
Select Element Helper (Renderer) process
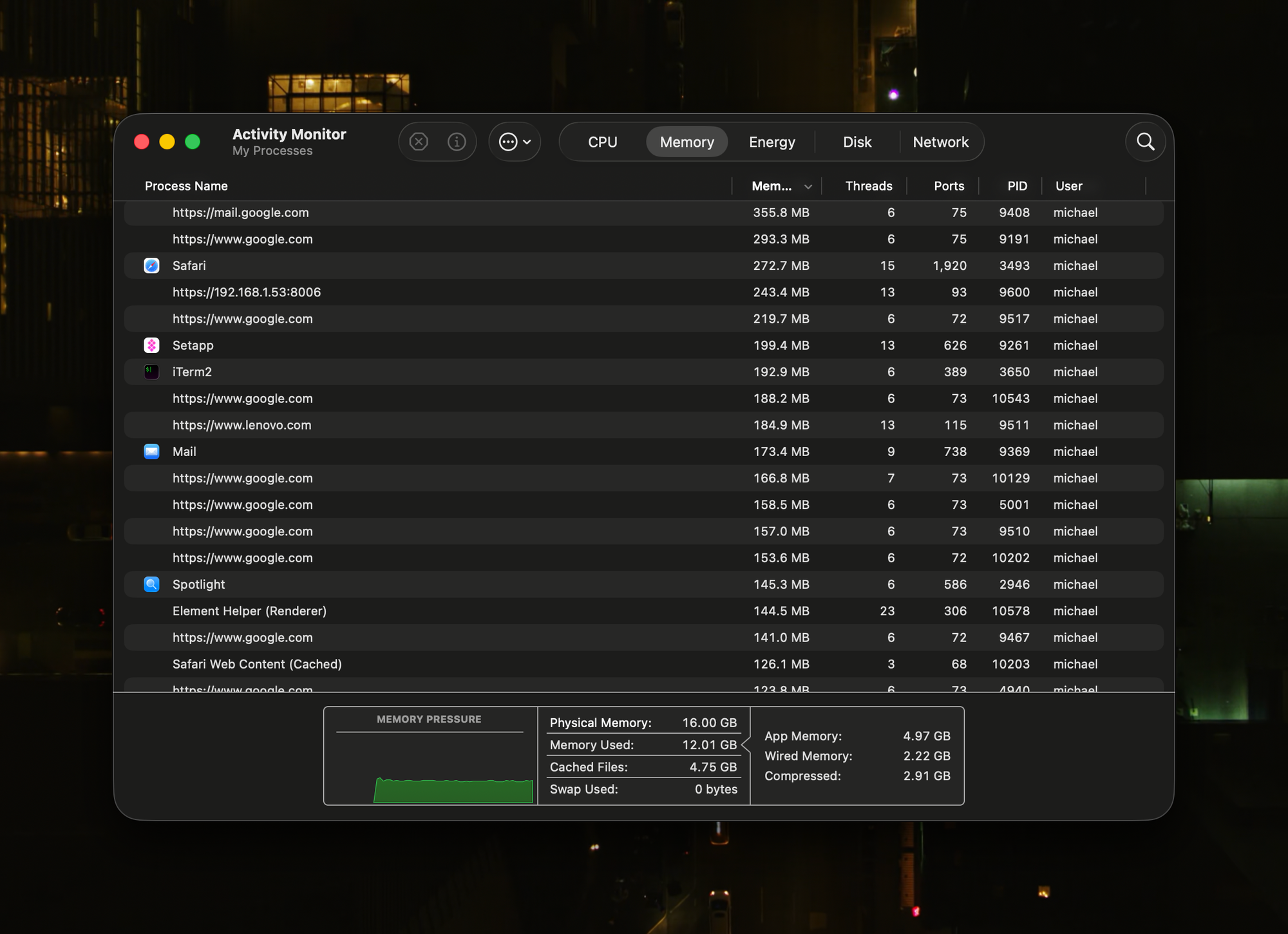tap(249, 611)
